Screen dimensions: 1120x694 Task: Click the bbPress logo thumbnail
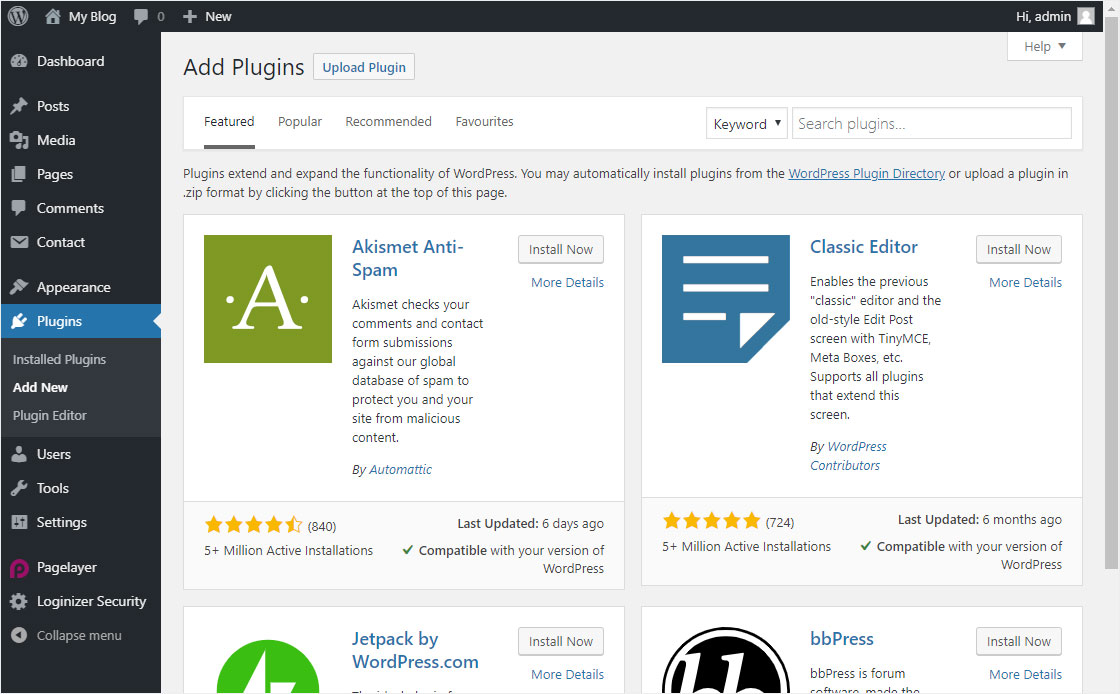(x=726, y=660)
